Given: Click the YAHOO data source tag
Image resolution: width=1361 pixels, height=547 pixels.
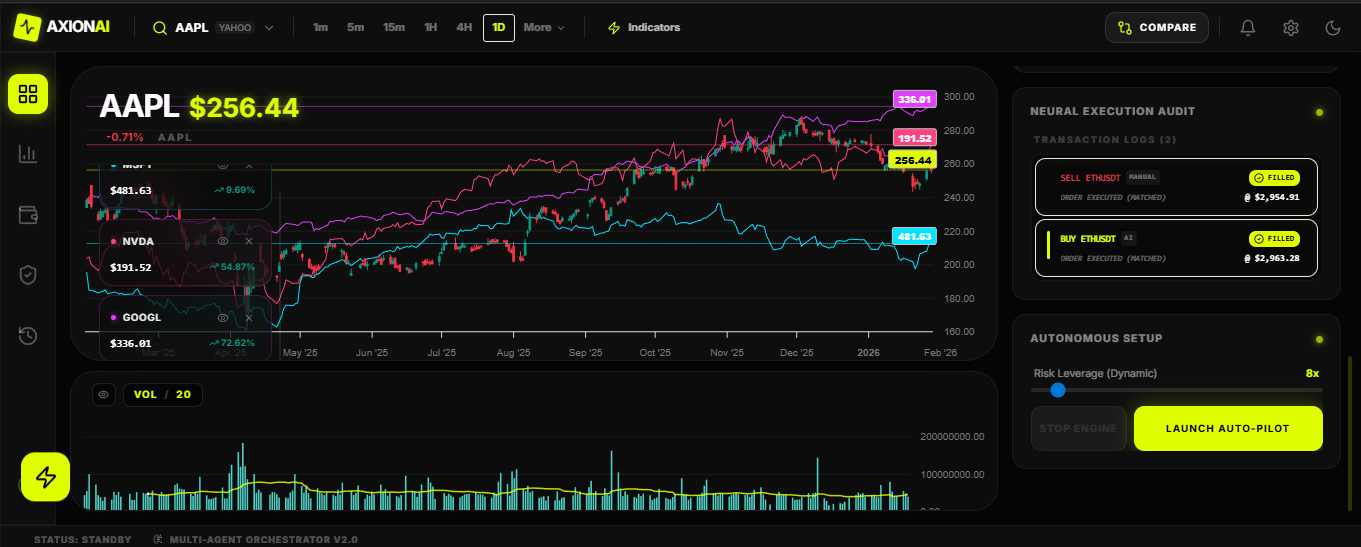Looking at the screenshot, I should (x=236, y=28).
